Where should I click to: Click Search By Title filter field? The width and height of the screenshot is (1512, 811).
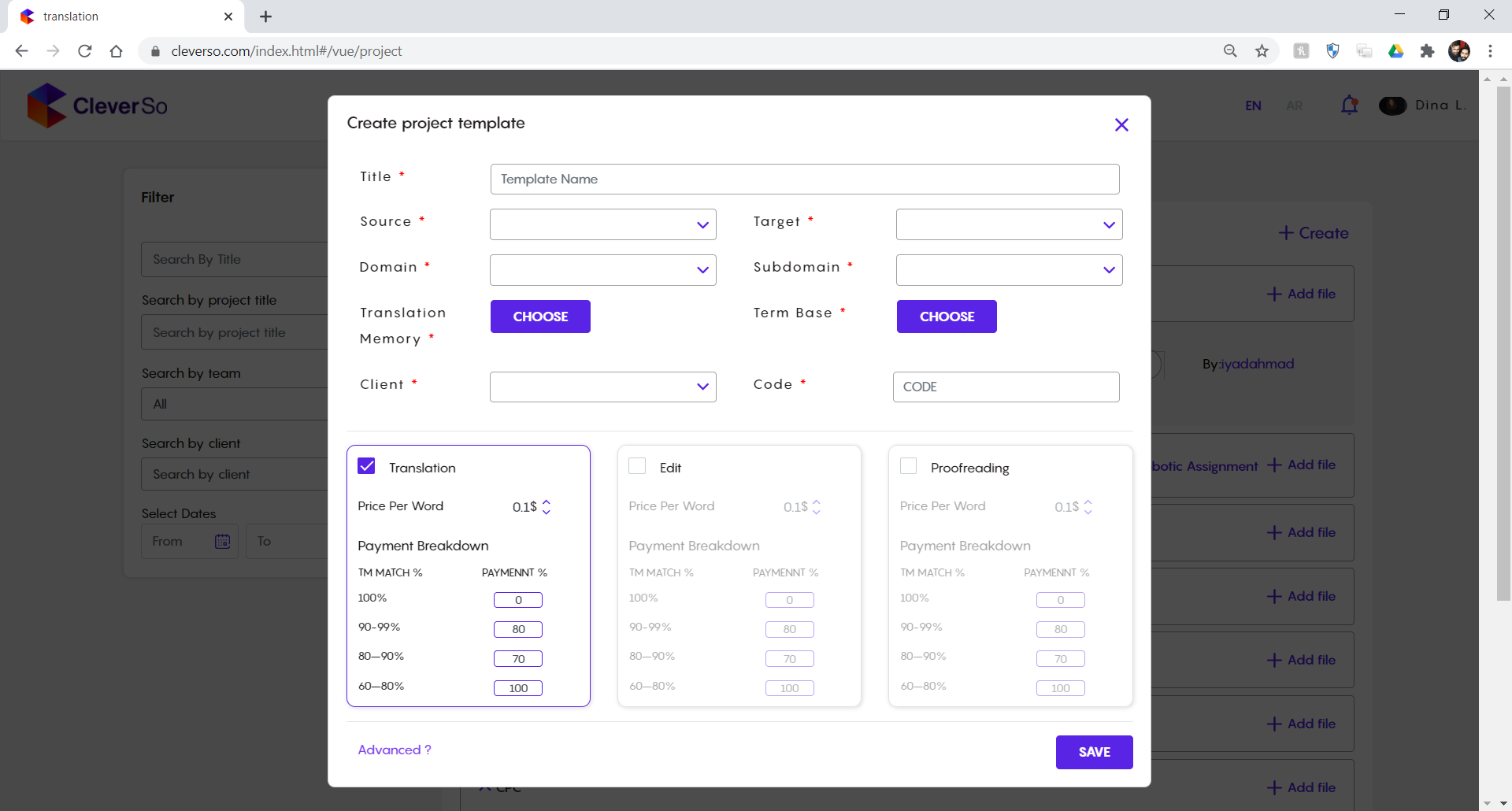pos(235,259)
